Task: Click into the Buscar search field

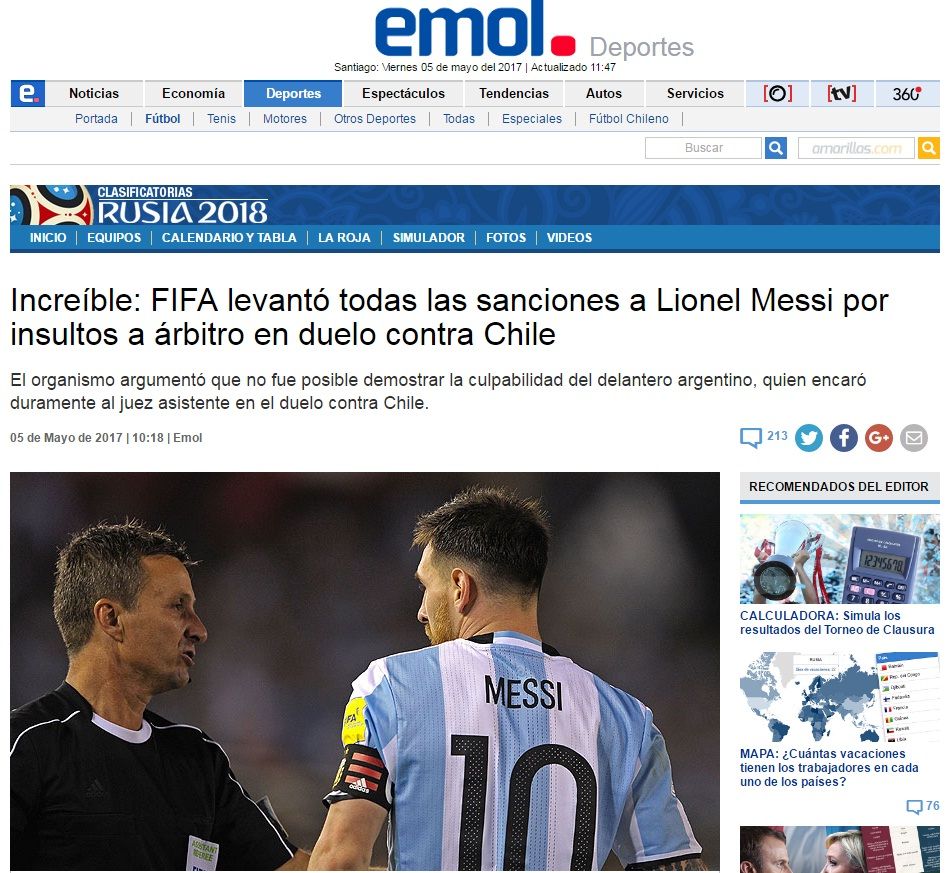Action: click(x=703, y=148)
